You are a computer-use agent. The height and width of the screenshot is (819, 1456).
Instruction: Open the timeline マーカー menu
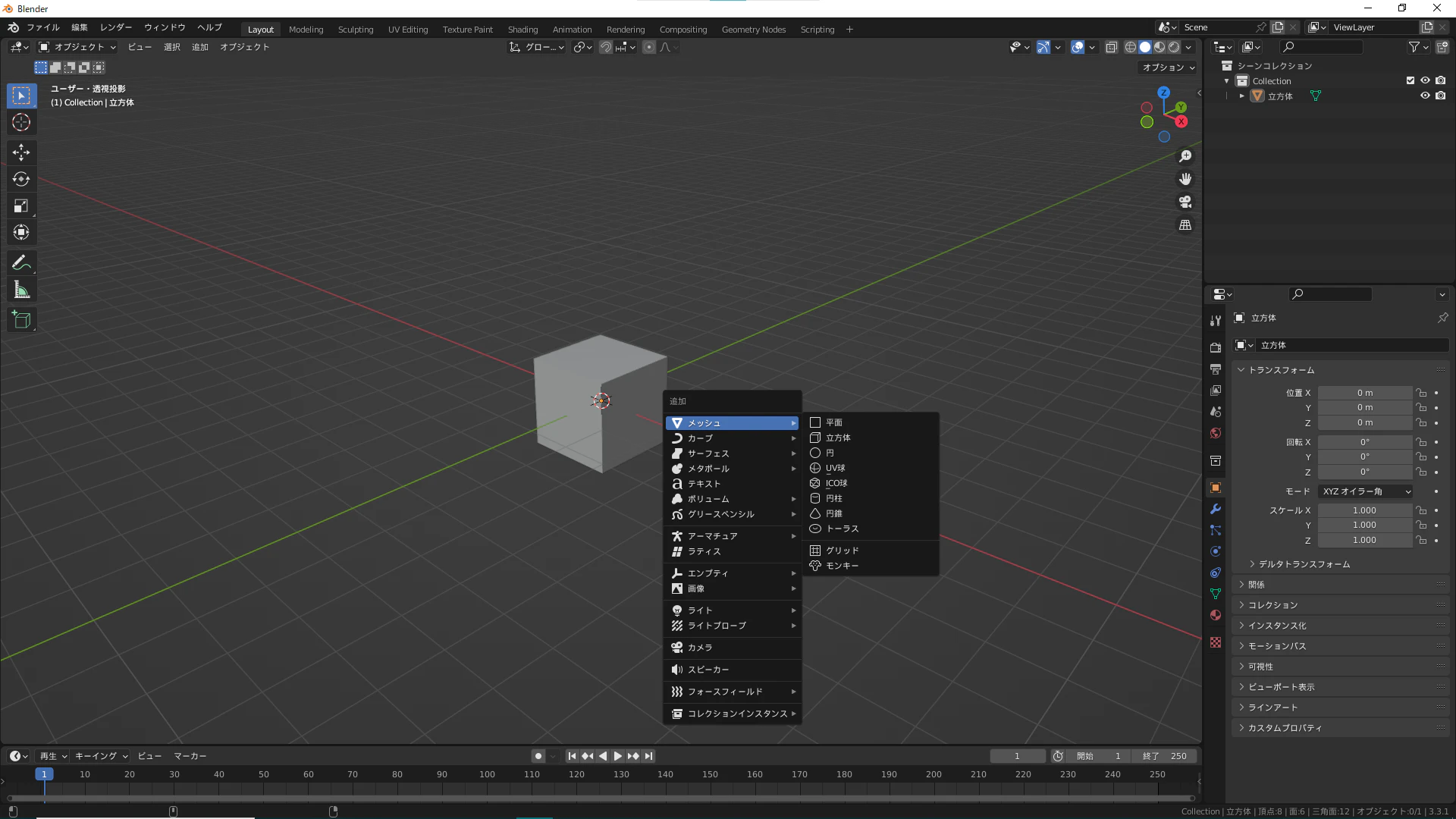(x=190, y=756)
